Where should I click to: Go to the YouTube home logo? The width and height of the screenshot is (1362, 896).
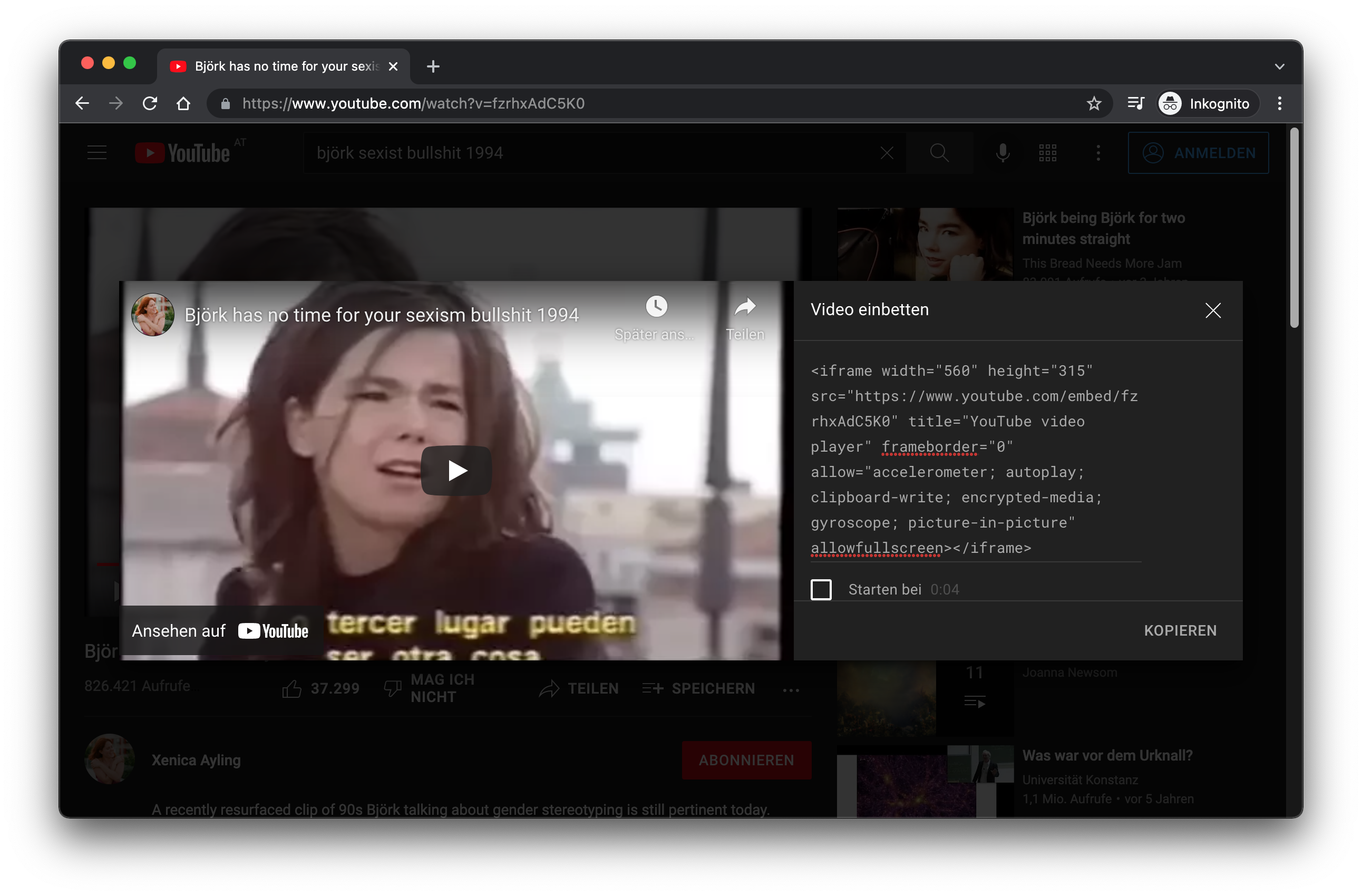click(x=182, y=153)
